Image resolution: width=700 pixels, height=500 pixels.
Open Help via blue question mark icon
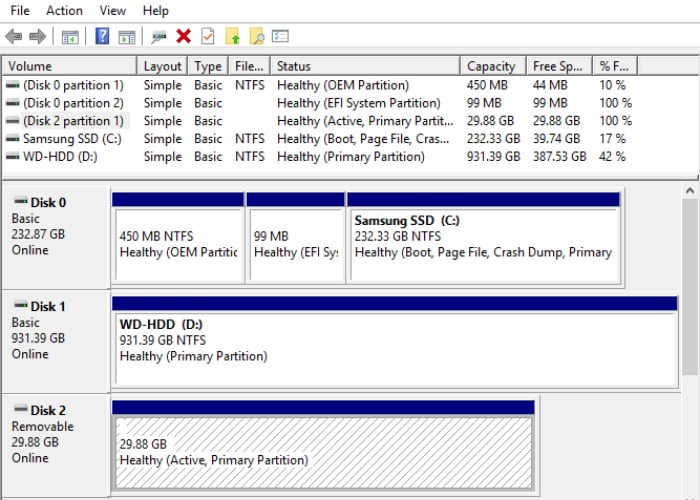(x=102, y=36)
